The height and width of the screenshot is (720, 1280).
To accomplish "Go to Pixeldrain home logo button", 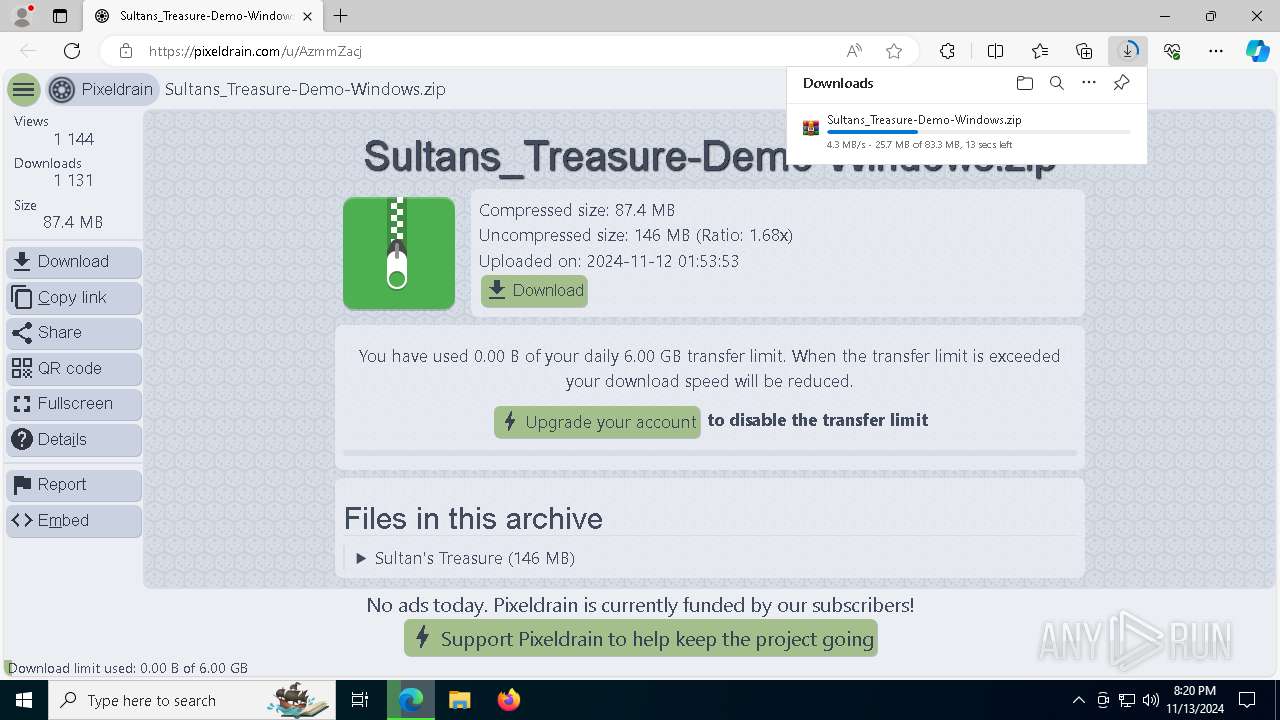I will [103, 90].
